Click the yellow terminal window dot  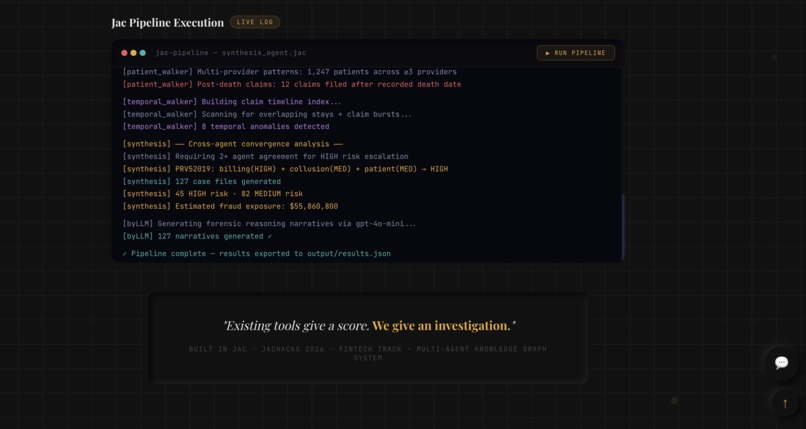coord(134,53)
